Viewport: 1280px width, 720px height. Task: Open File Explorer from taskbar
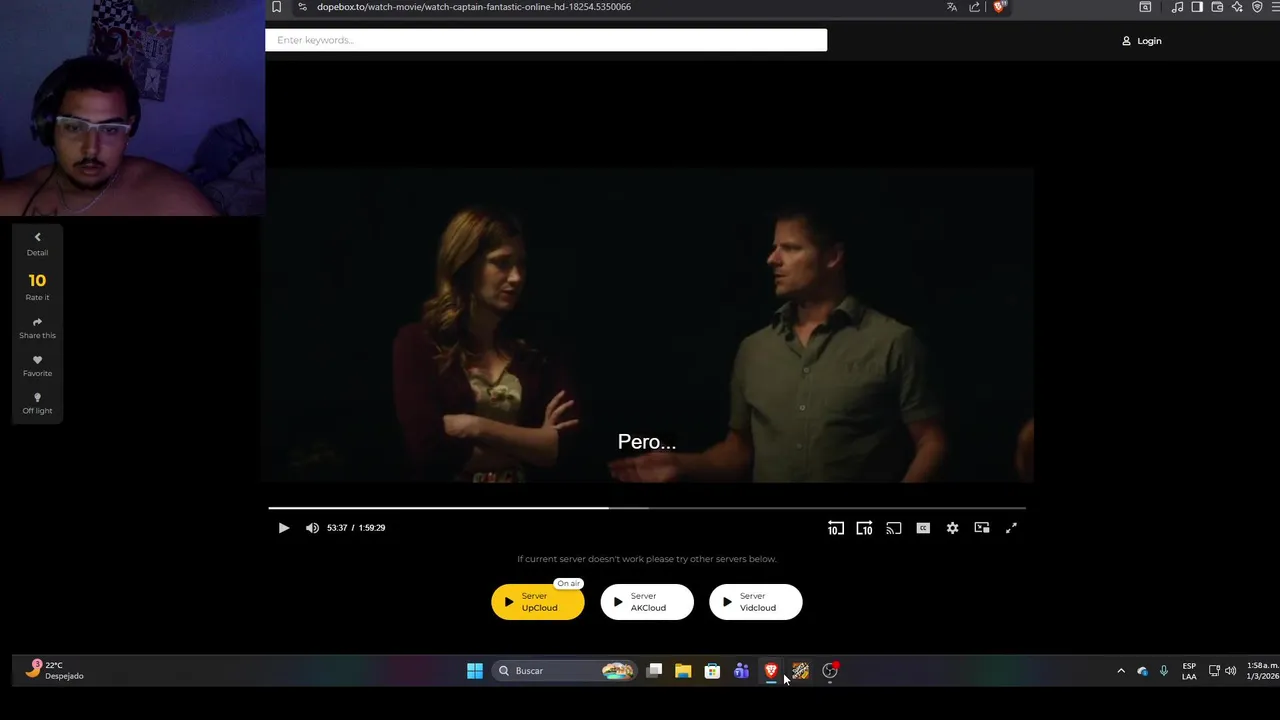pyautogui.click(x=683, y=671)
